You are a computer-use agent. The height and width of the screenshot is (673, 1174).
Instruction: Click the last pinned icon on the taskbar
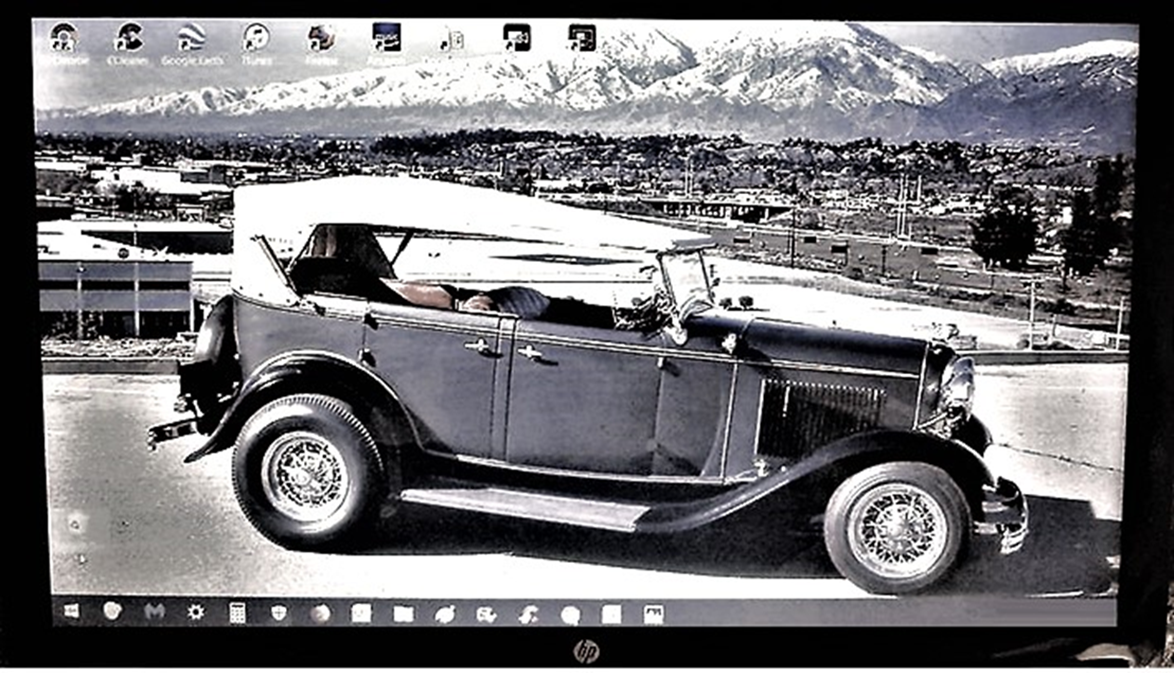(653, 614)
